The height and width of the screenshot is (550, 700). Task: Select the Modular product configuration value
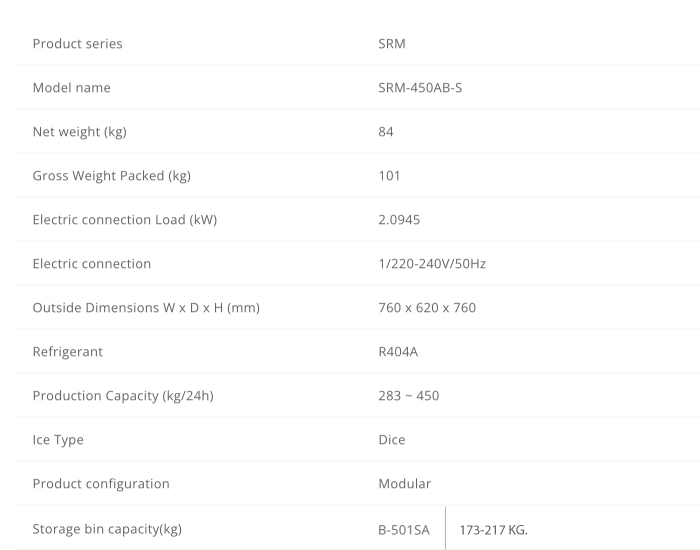404,484
